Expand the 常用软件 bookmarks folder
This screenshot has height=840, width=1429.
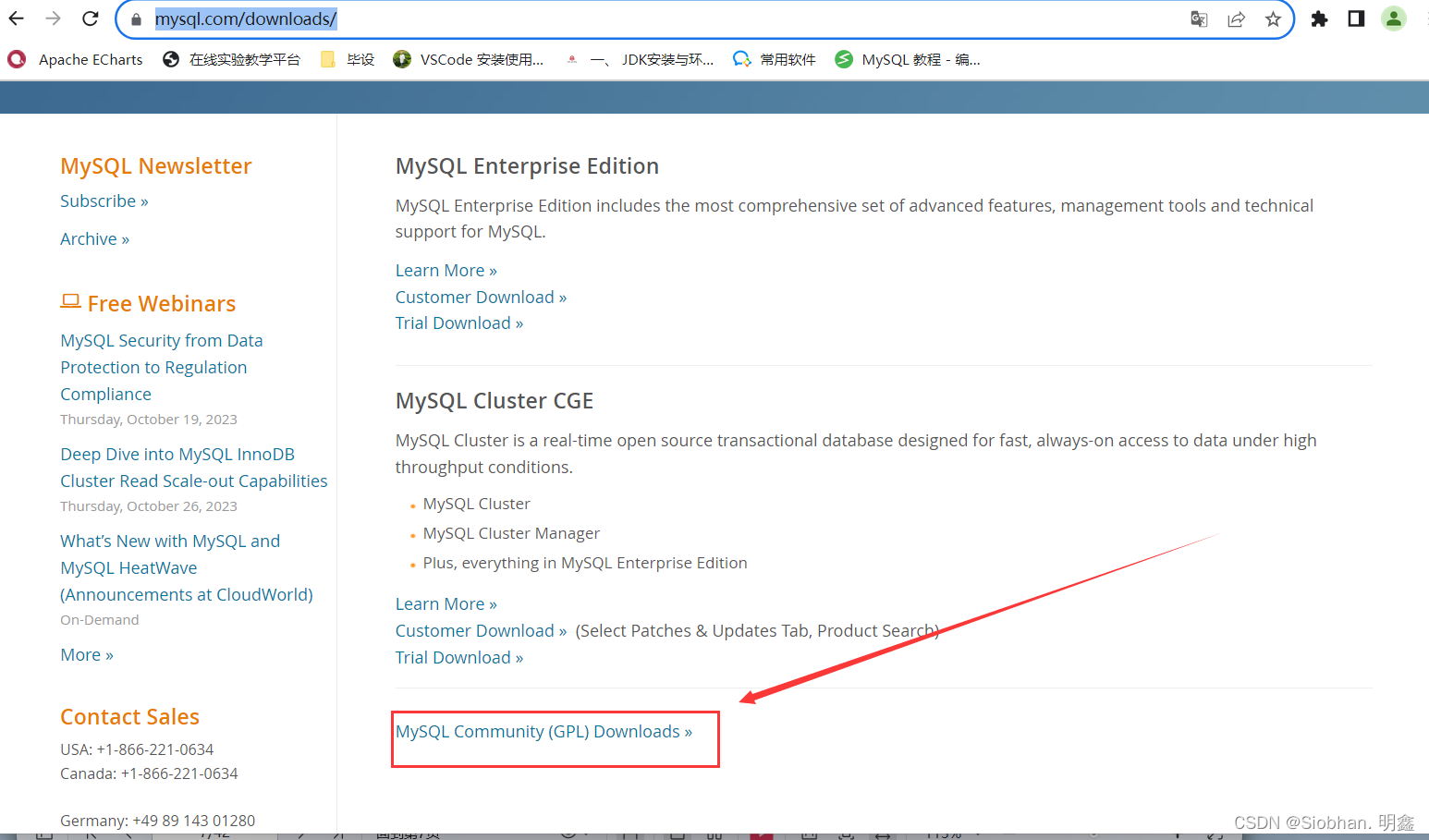click(775, 59)
